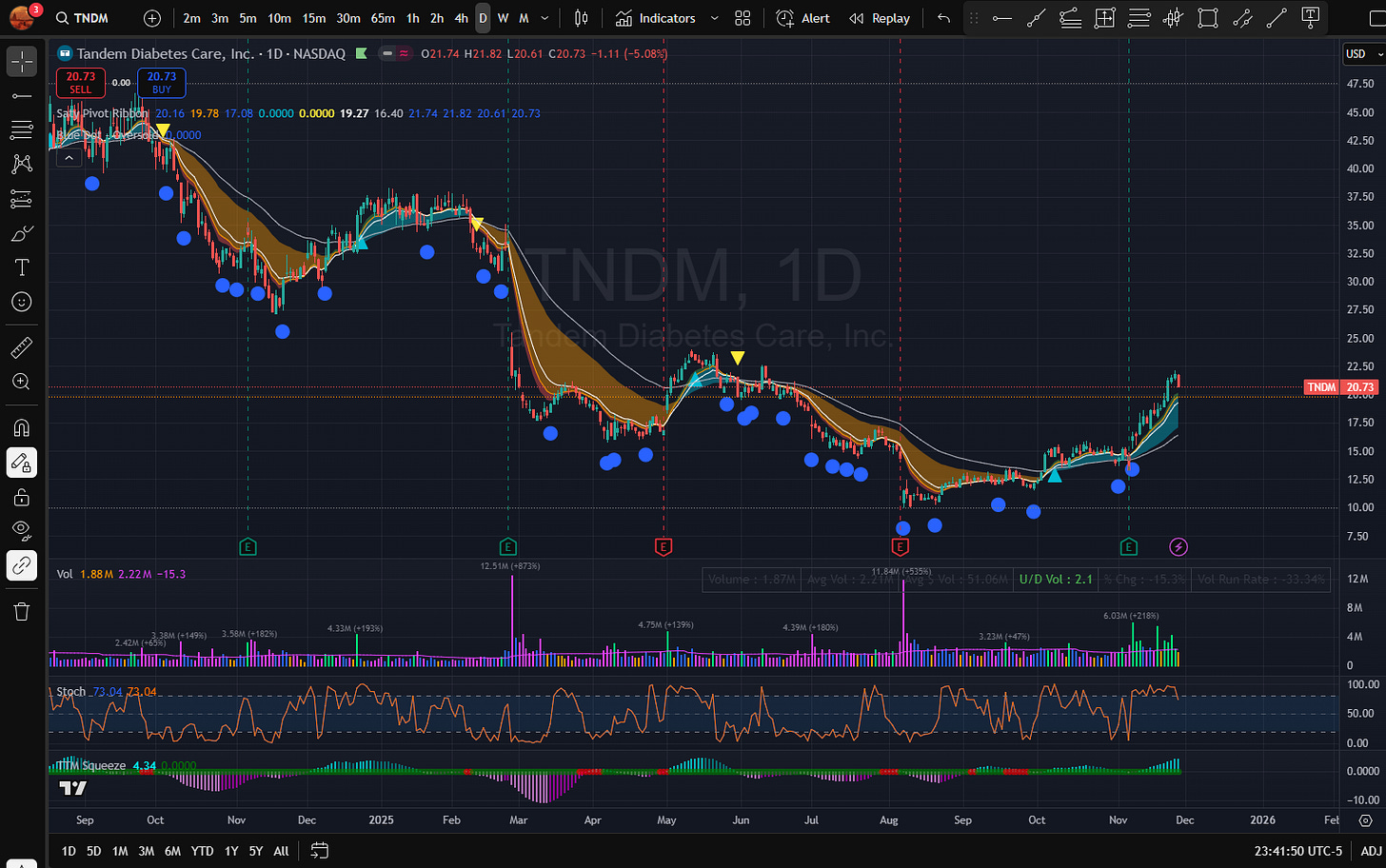The image size is (1386, 868).
Task: Set date range to YTD
Action: [x=202, y=851]
